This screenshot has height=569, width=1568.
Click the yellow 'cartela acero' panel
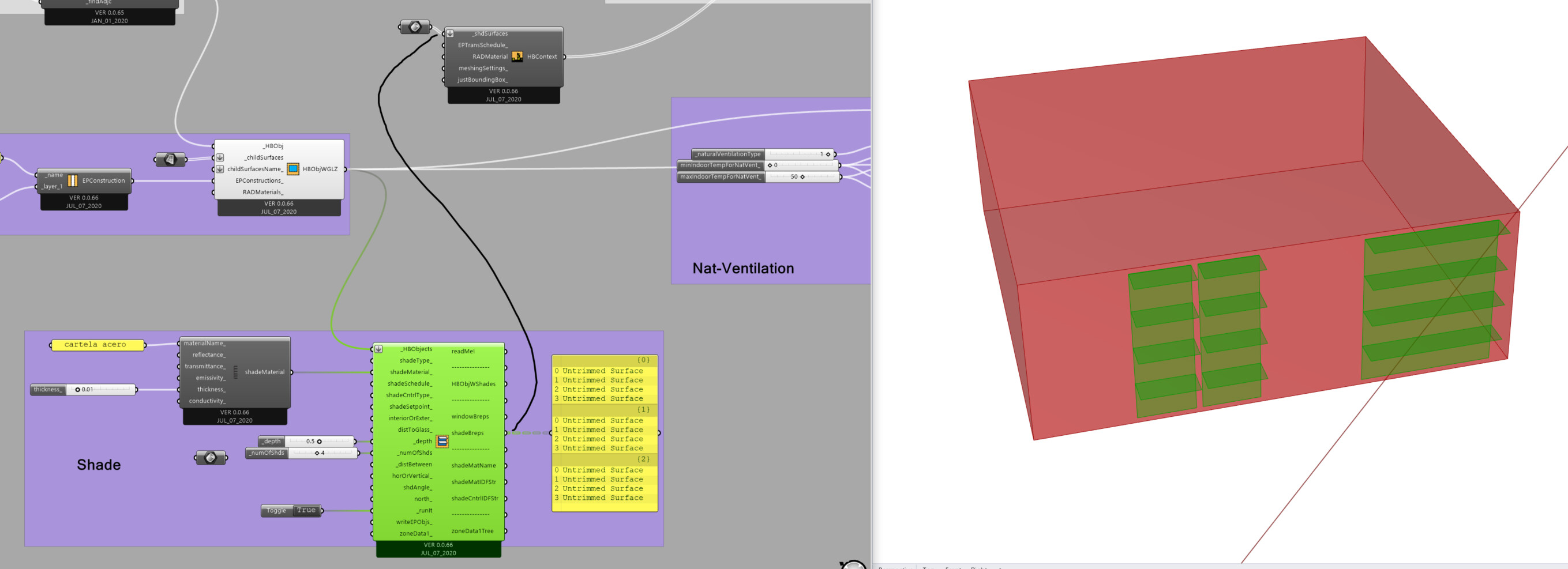[97, 345]
